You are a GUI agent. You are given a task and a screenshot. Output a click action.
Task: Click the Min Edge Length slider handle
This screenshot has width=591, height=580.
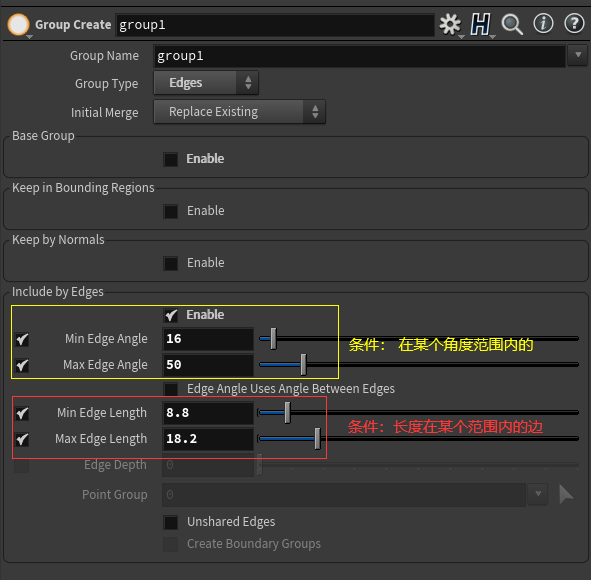[x=288, y=413]
